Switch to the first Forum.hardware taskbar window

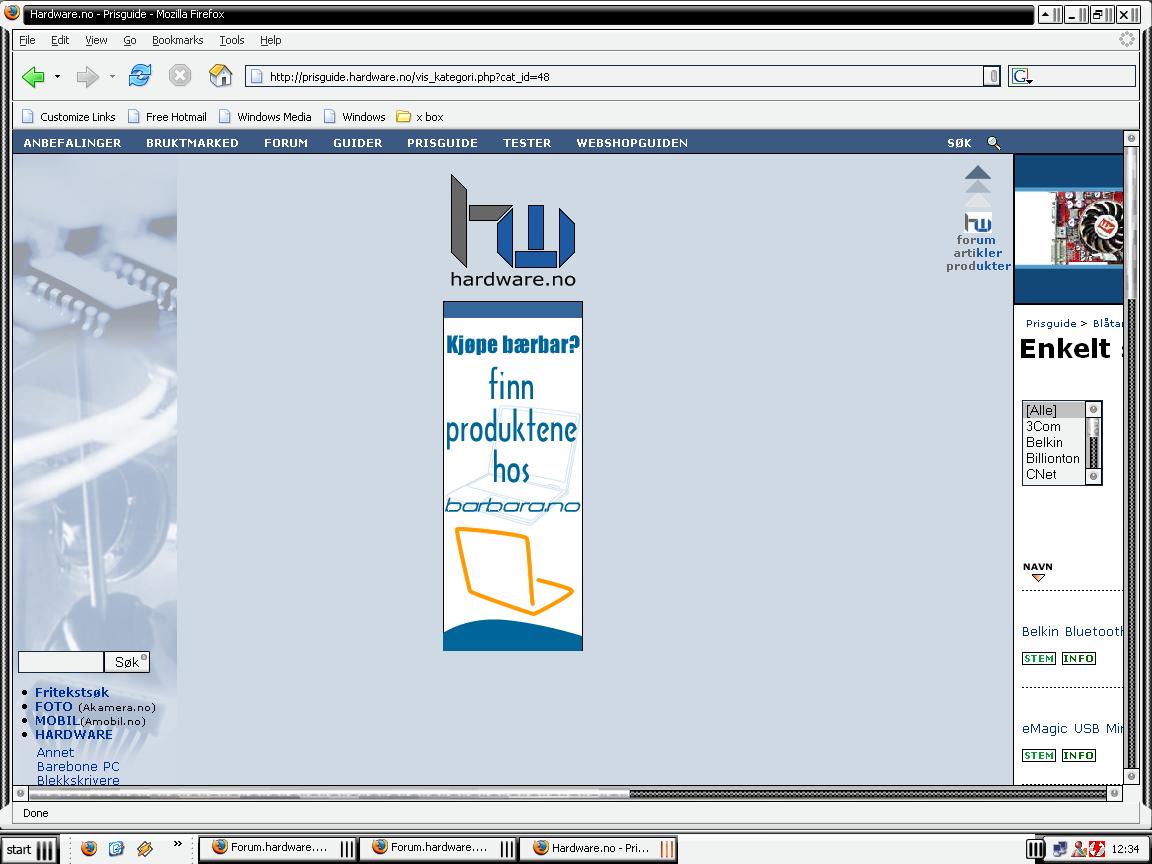tap(278, 848)
